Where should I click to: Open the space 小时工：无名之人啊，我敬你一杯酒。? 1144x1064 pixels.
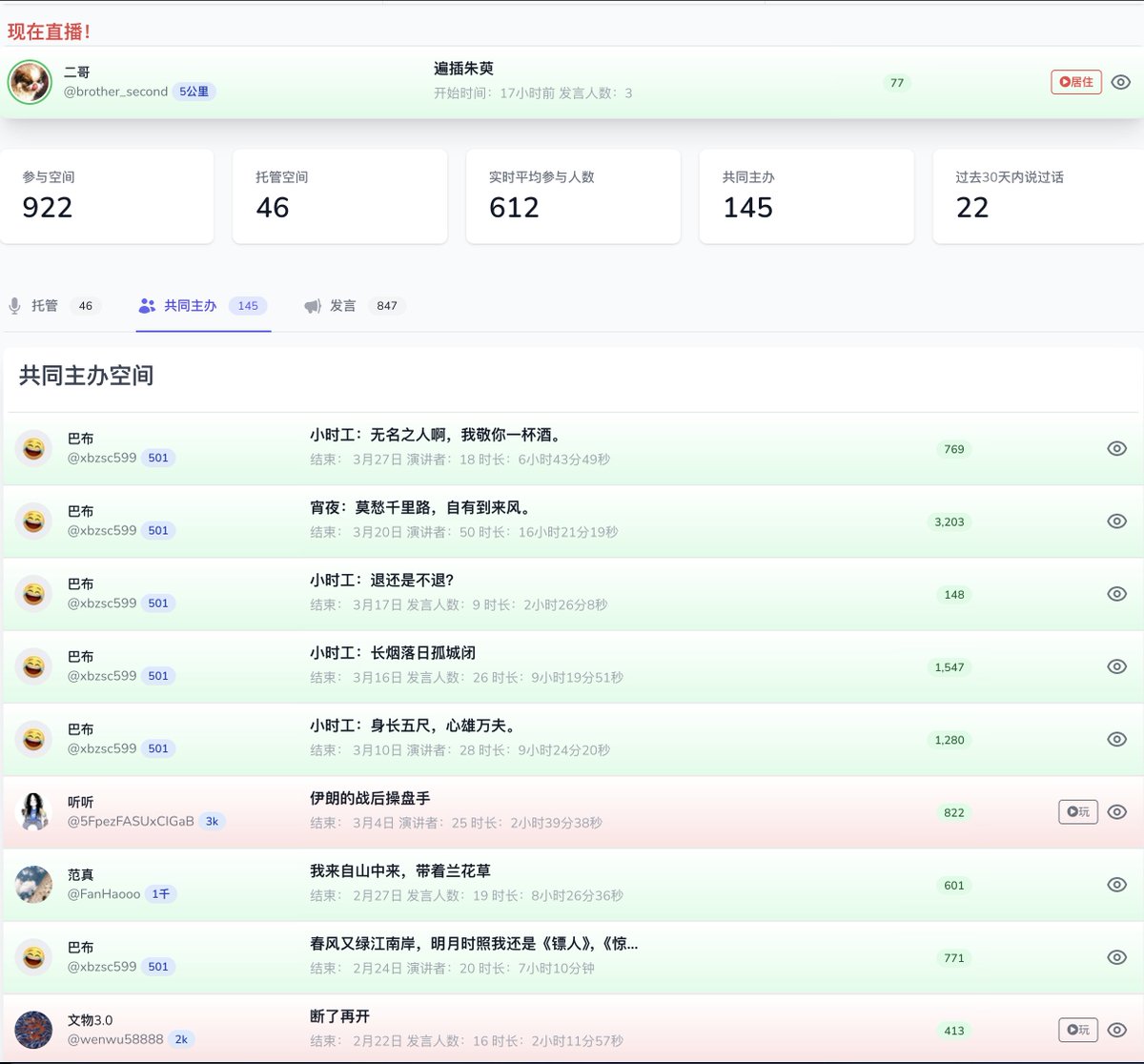tap(437, 435)
